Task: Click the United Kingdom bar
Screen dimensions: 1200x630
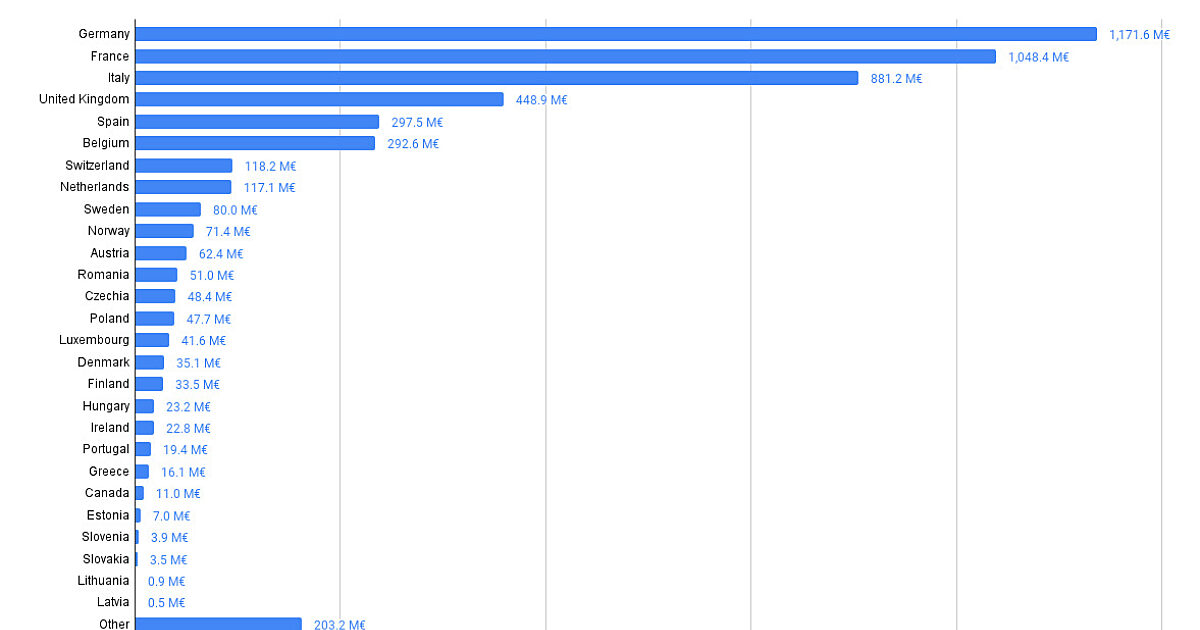Action: [320, 99]
